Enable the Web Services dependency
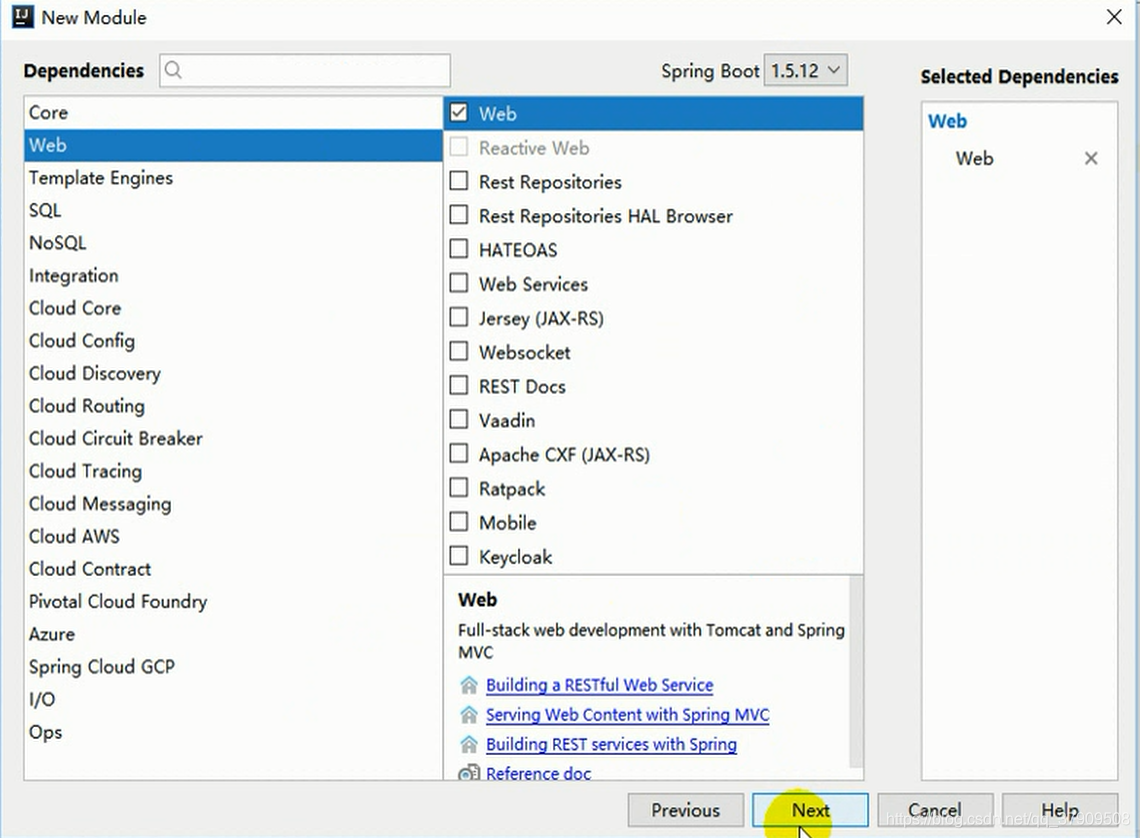Viewport: 1140px width, 838px height. click(x=459, y=283)
